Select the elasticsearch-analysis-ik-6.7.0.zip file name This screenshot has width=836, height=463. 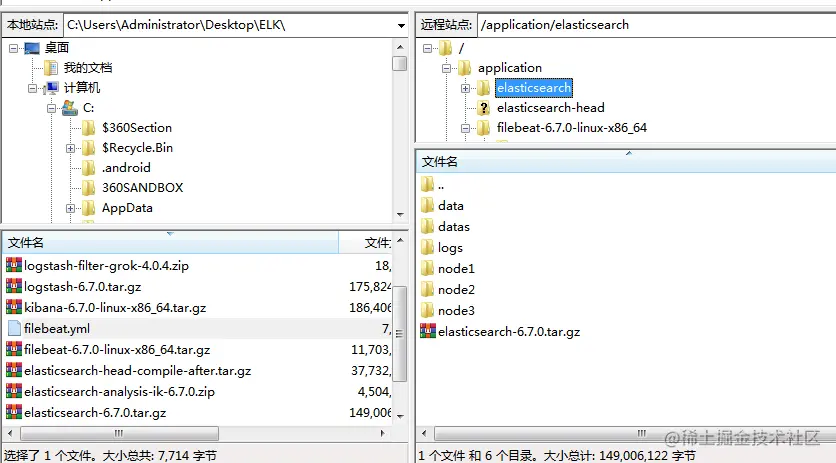[x=119, y=392]
